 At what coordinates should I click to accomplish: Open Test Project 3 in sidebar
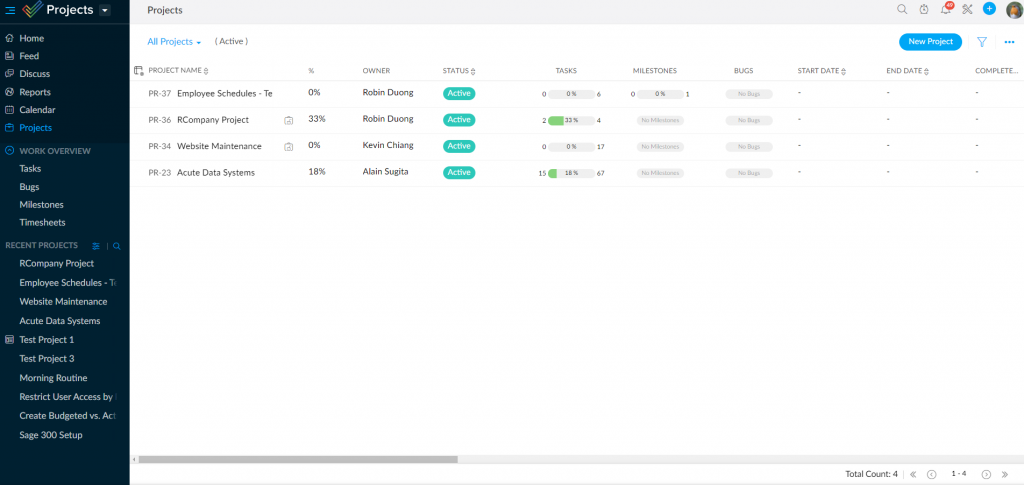(x=47, y=358)
